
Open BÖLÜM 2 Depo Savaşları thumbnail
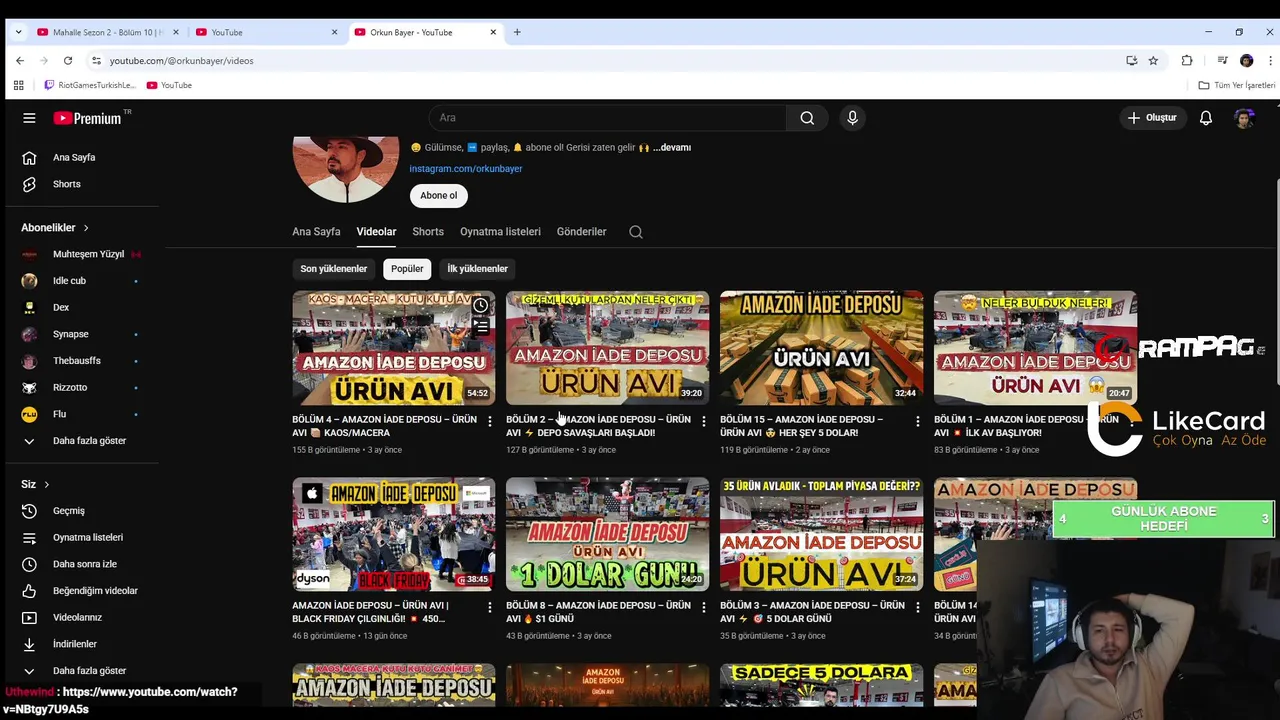[608, 348]
